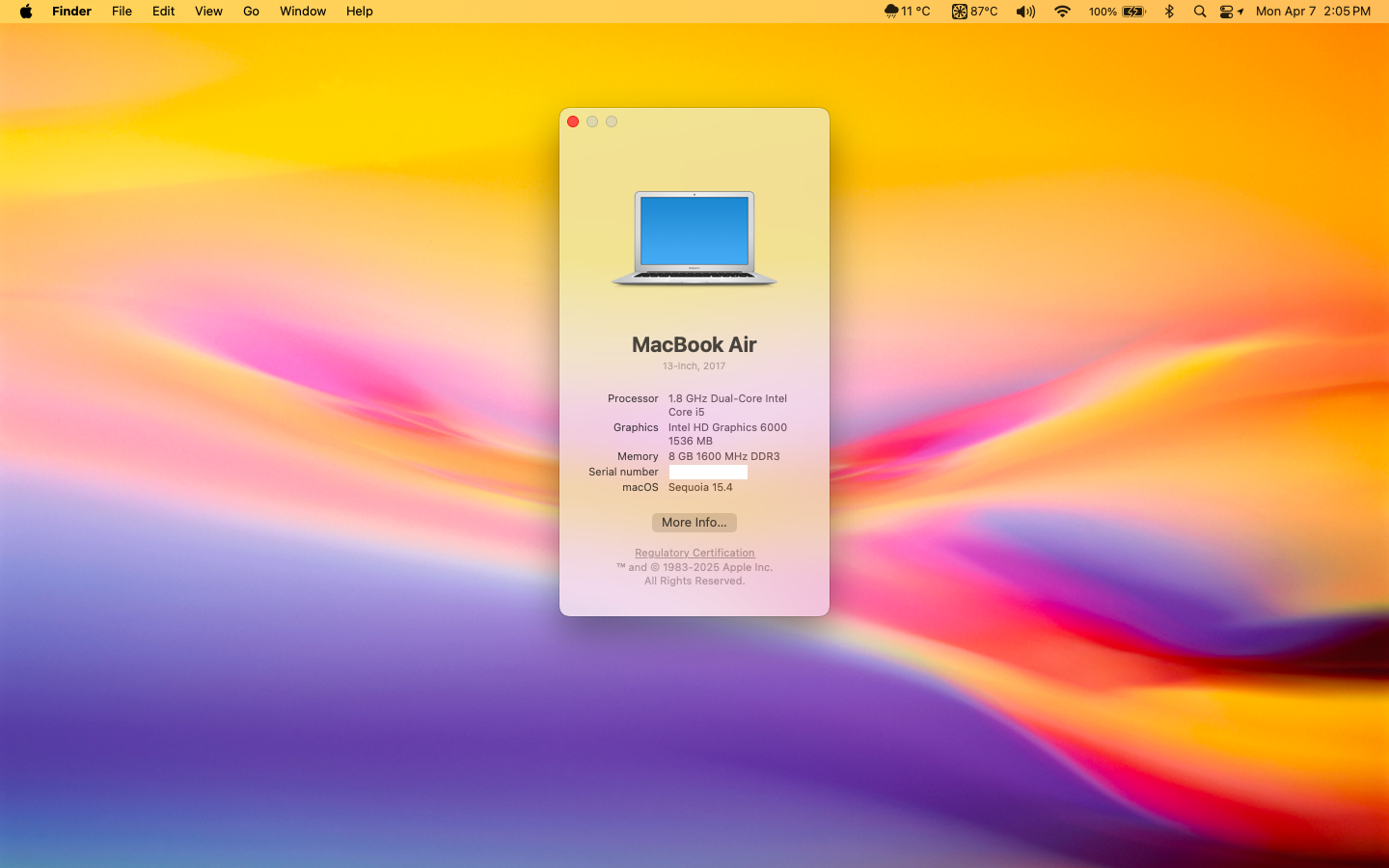Click the 1983-2025 Apple Inc. copyright text
The height and width of the screenshot is (868, 1389).
coord(694,567)
